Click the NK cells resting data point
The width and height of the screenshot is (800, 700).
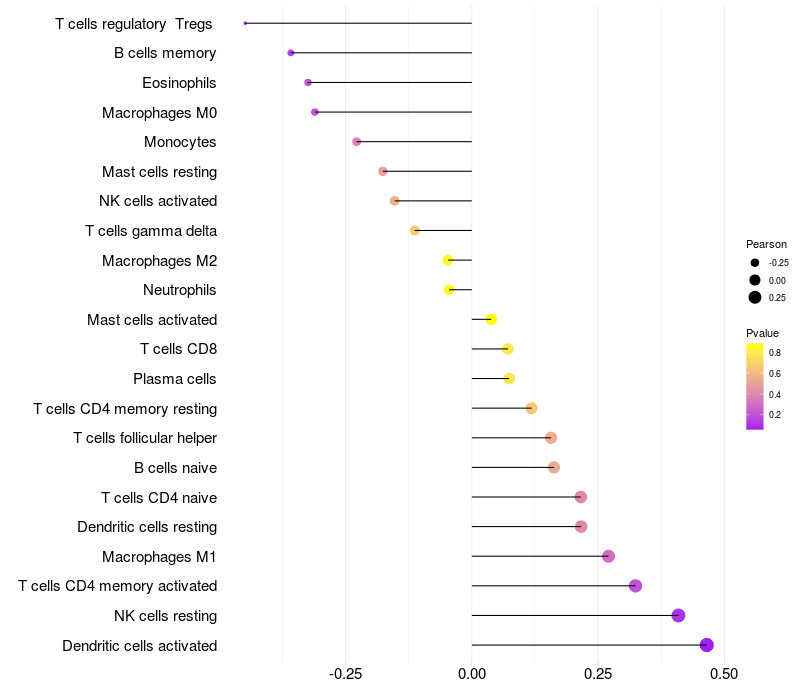coord(678,615)
